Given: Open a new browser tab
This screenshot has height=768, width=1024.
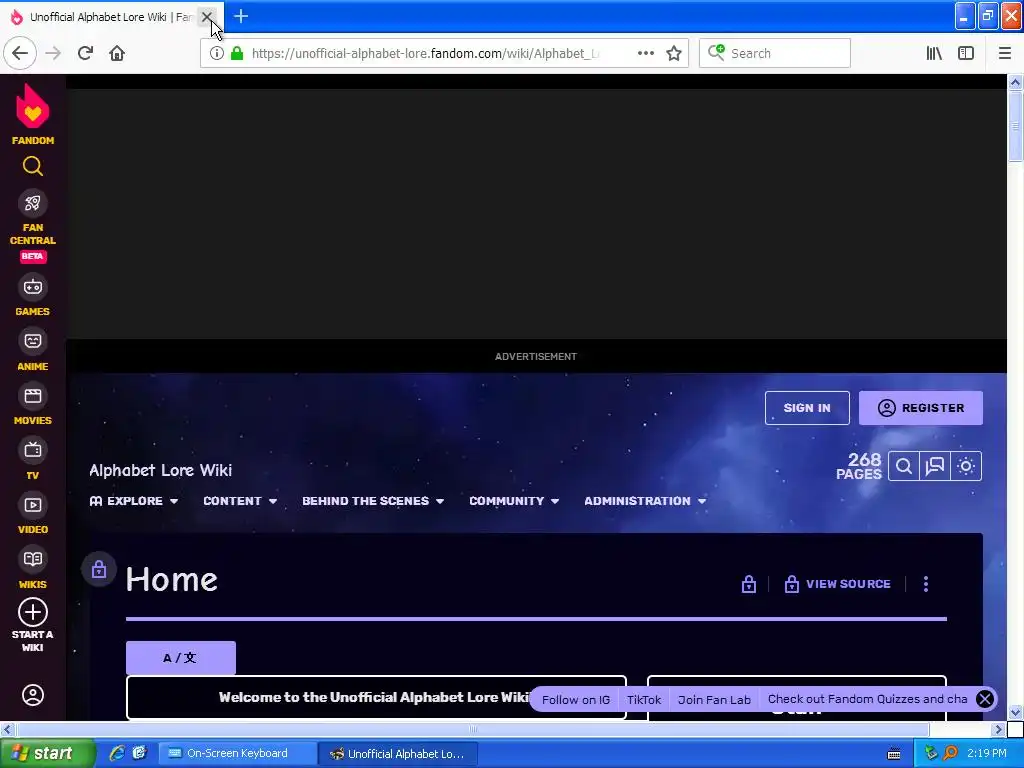Looking at the screenshot, I should [x=241, y=16].
